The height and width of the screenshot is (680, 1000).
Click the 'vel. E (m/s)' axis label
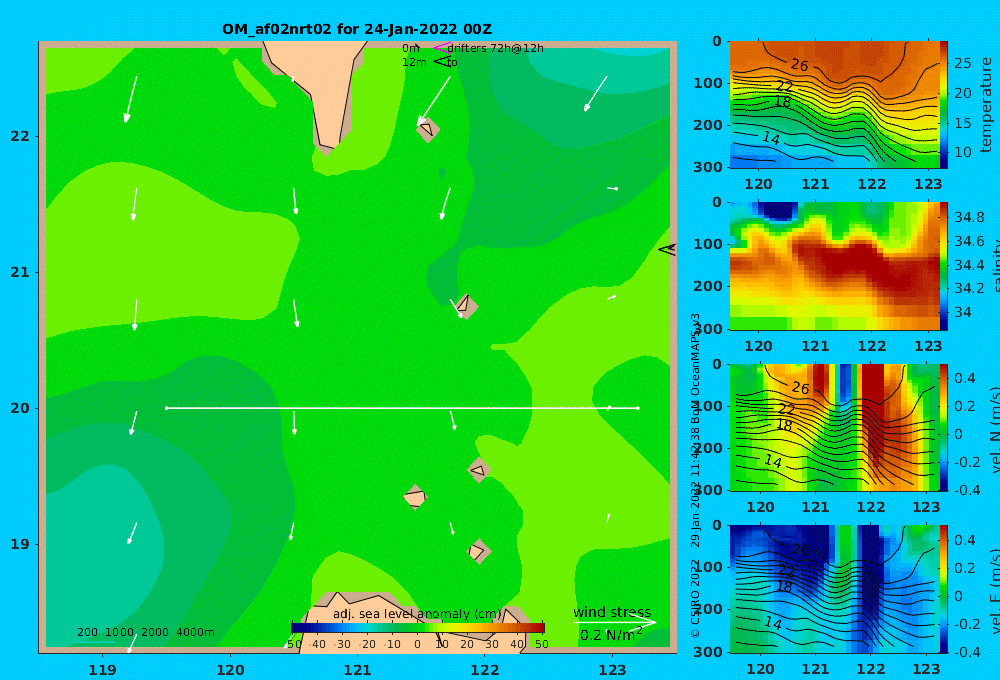(994, 591)
